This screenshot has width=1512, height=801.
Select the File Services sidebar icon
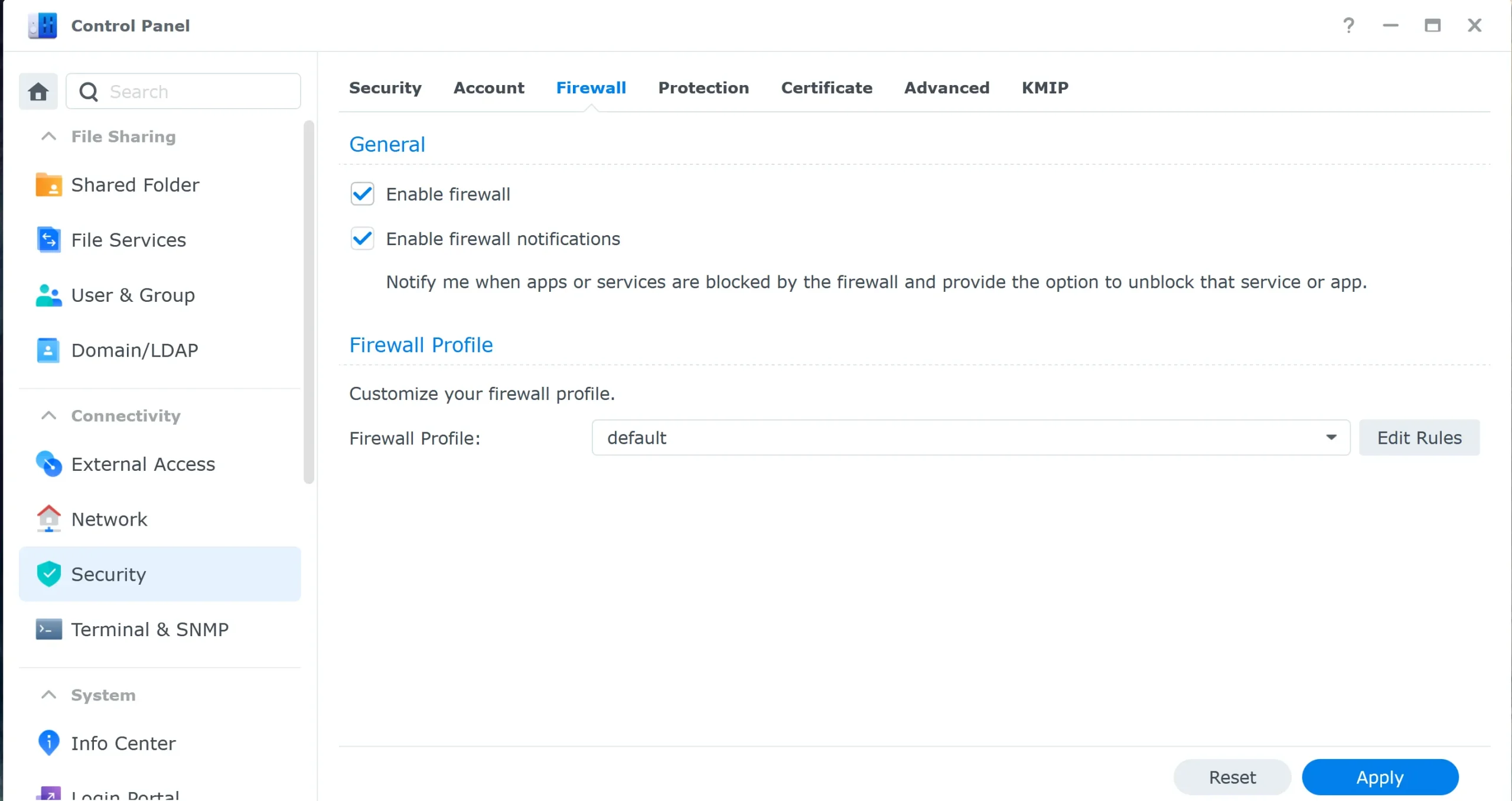pyautogui.click(x=48, y=239)
